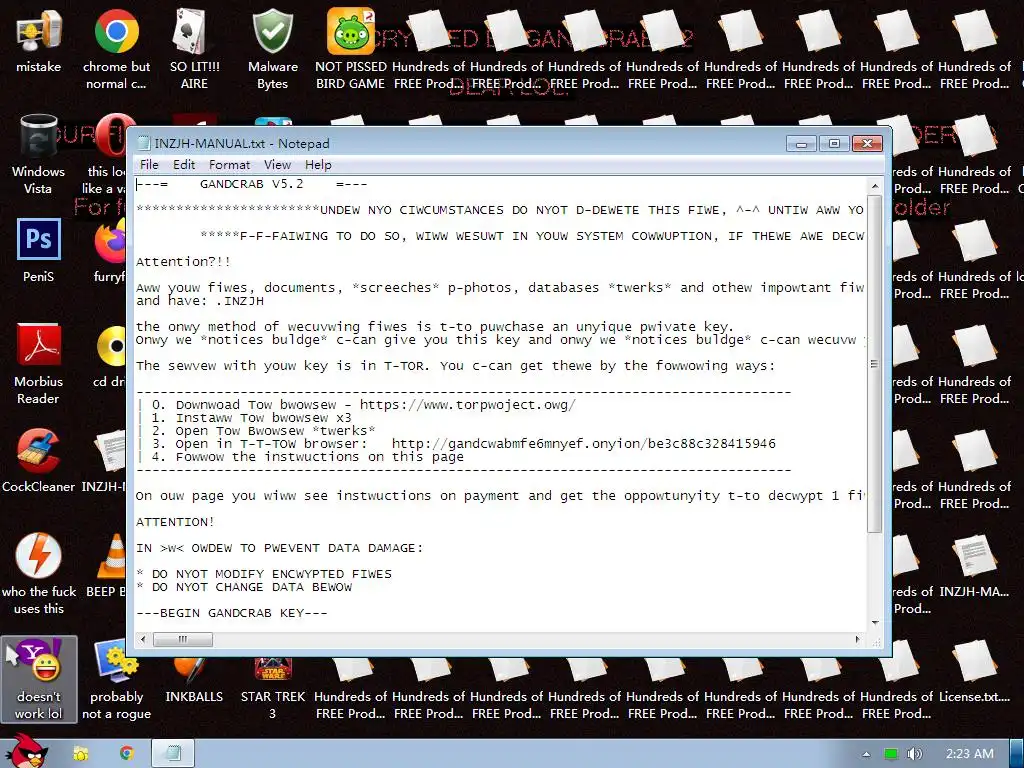The height and width of the screenshot is (768, 1024).
Task: Click the '1. Instaww Tow bwowsew x3' line
Action: point(251,418)
